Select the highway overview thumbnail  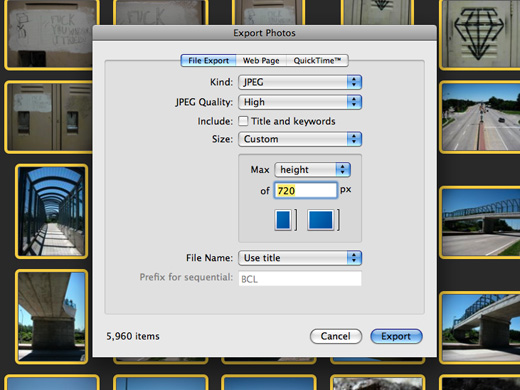coord(480,117)
